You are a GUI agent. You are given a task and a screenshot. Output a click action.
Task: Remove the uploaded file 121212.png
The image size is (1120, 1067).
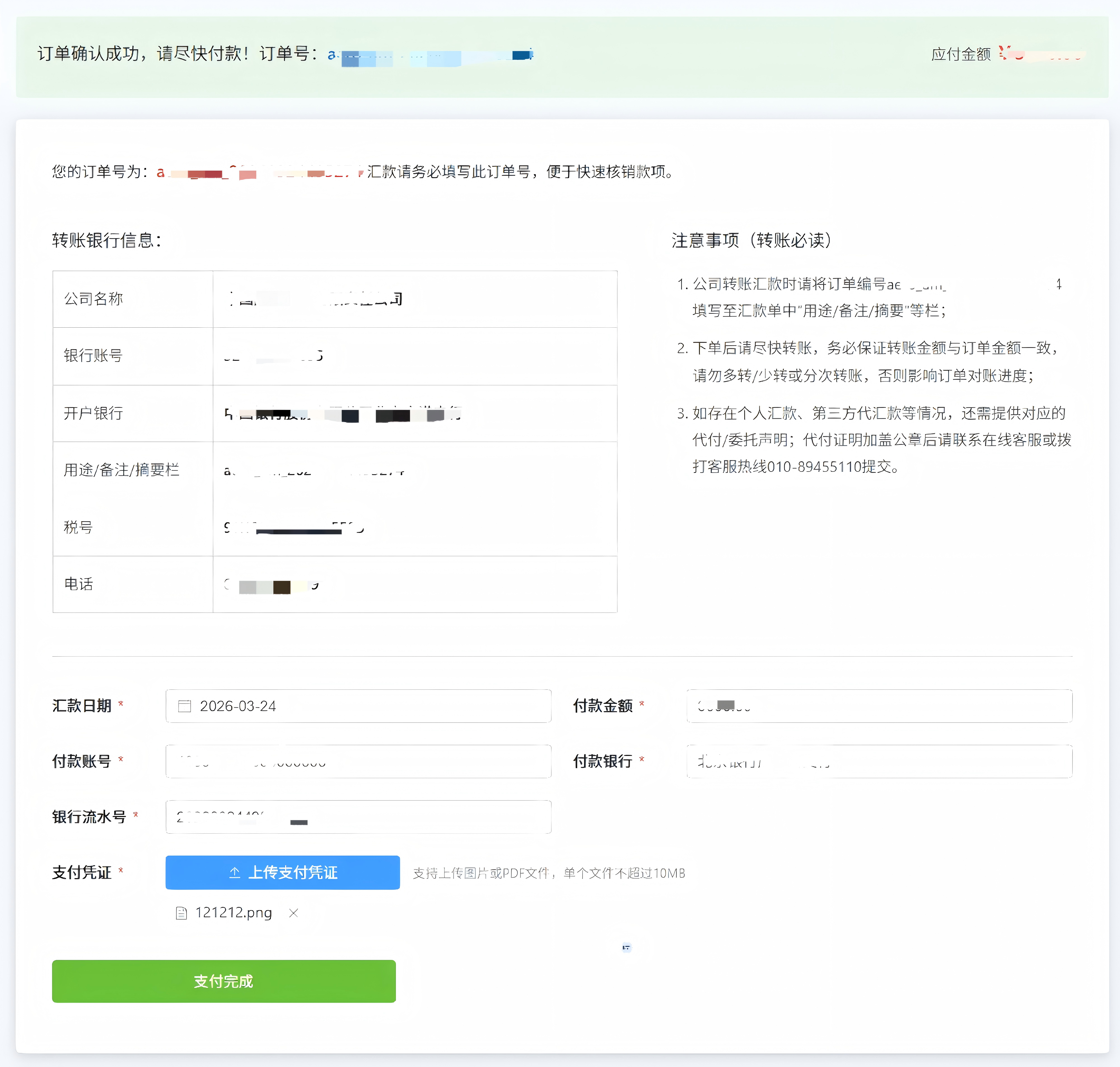click(293, 913)
